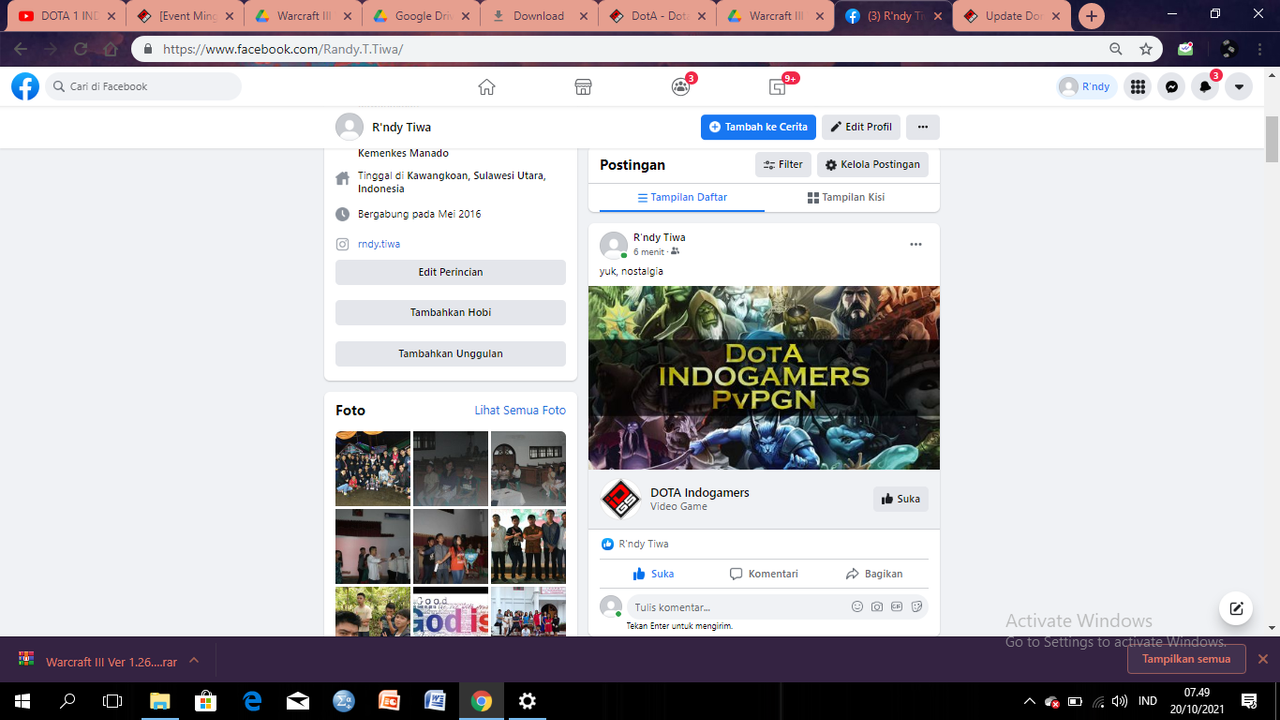Open File Explorer from taskbar
The height and width of the screenshot is (720, 1280).
click(x=160, y=701)
